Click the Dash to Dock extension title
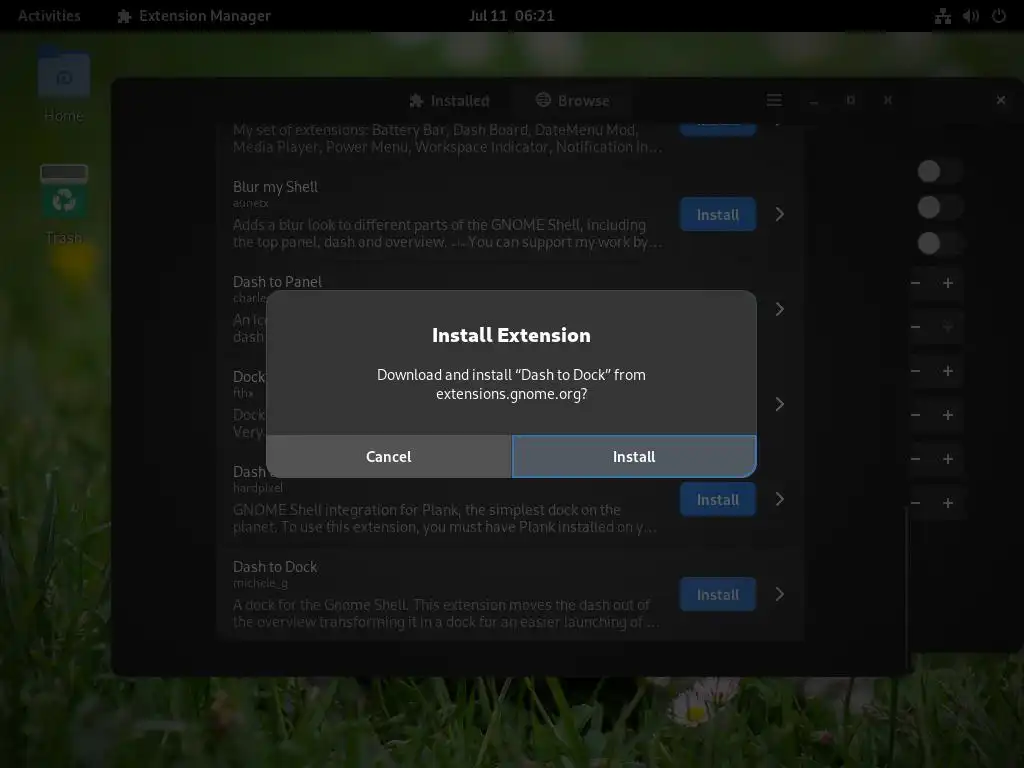1024x768 pixels. 275,567
